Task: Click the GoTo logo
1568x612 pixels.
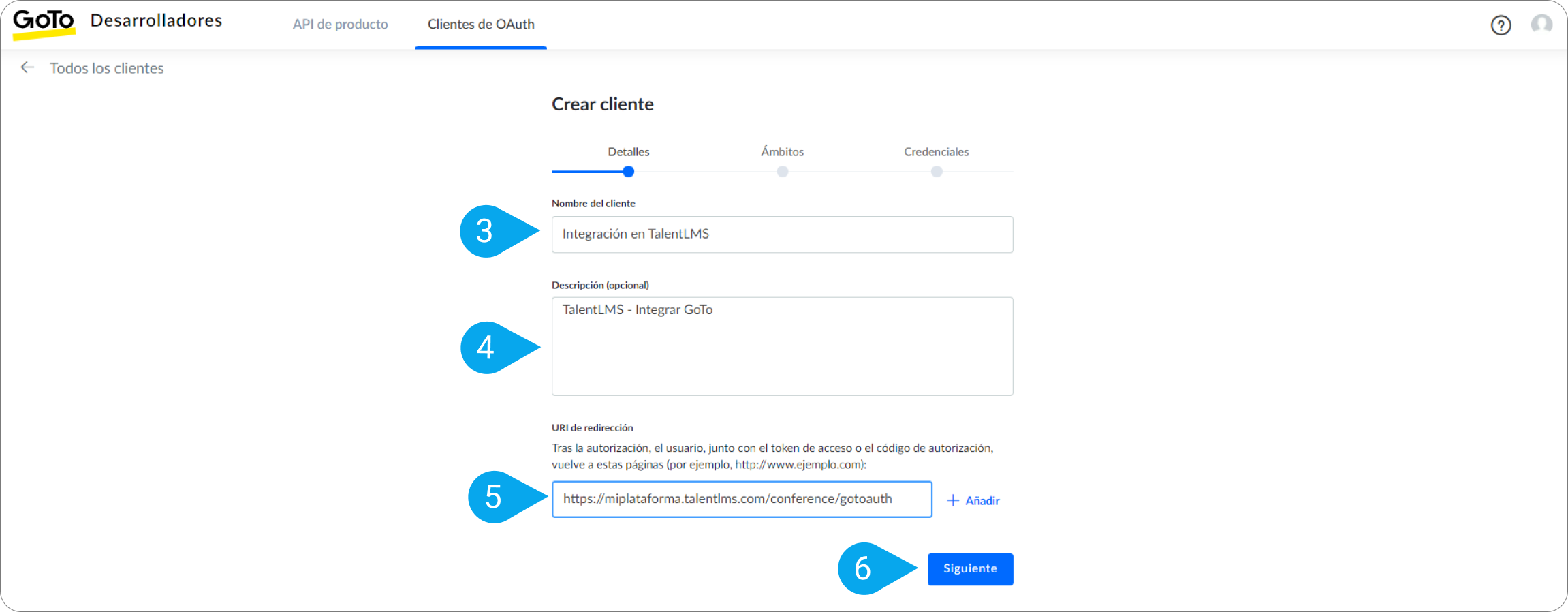Action: coord(44,24)
